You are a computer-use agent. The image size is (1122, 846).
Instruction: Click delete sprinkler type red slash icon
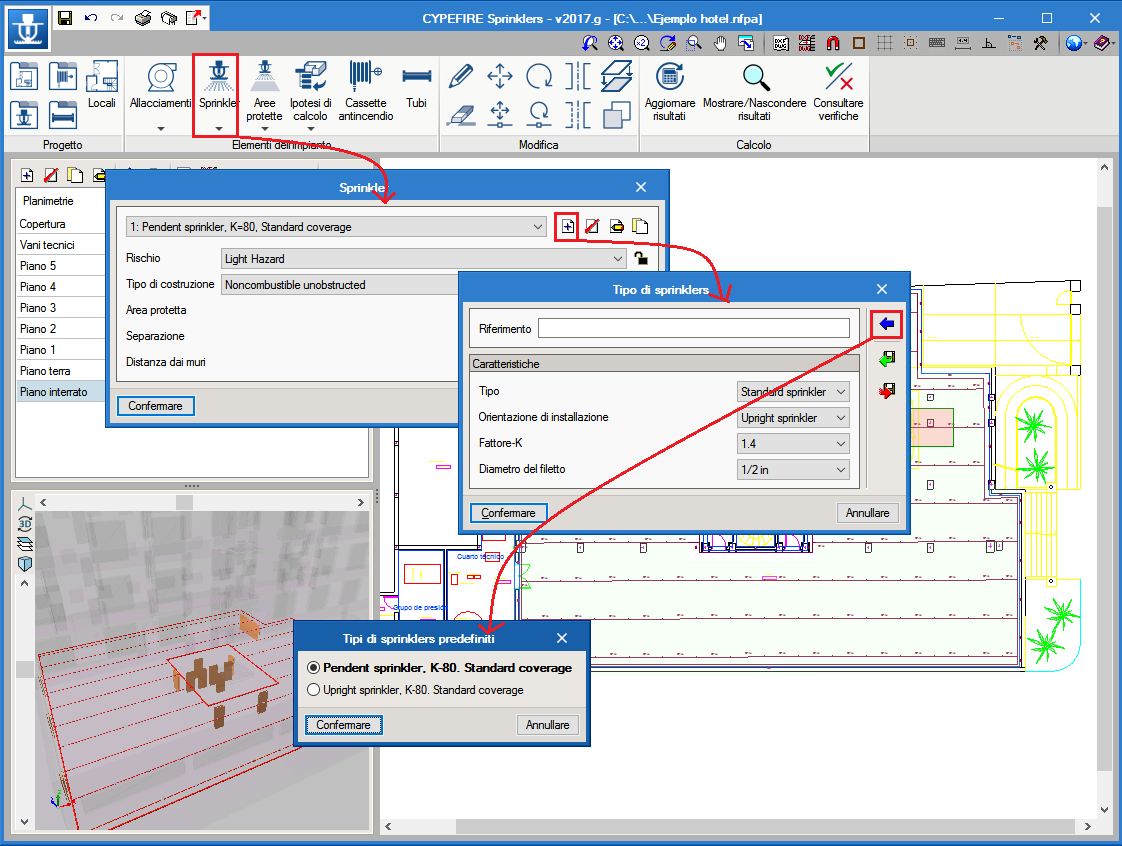[x=592, y=226]
